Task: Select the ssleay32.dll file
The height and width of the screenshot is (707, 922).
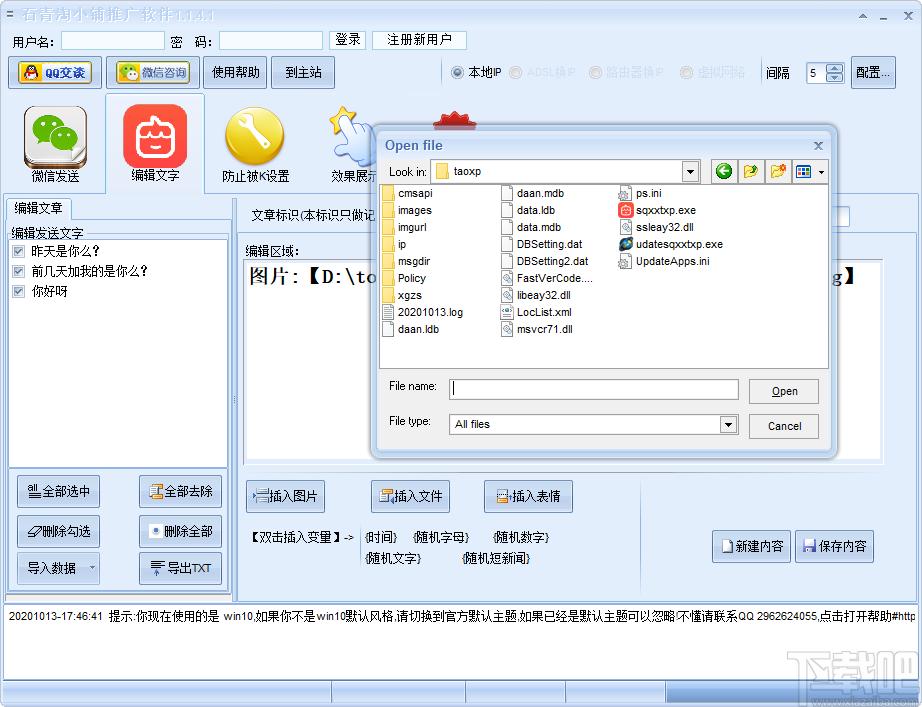Action: pyautogui.click(x=657, y=228)
